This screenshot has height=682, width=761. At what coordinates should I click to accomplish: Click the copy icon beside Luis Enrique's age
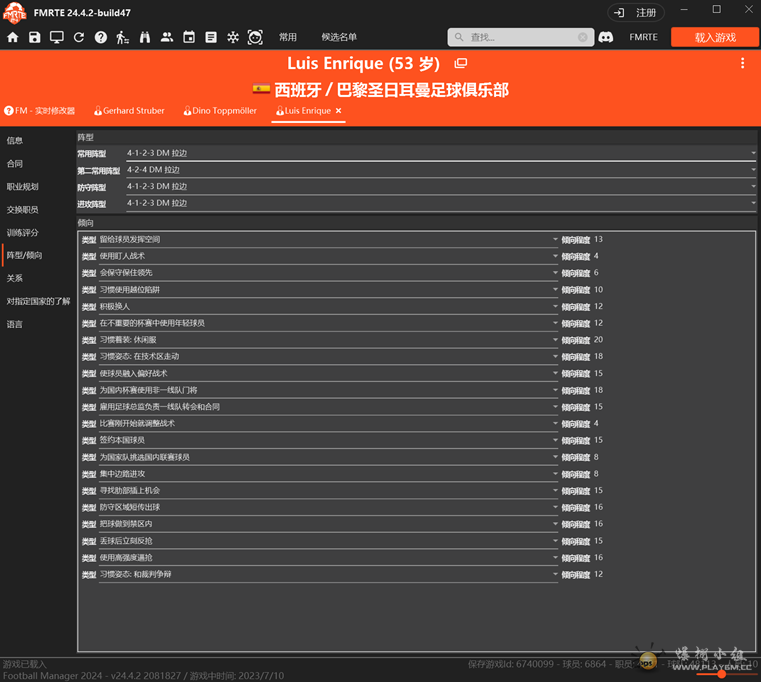click(461, 64)
